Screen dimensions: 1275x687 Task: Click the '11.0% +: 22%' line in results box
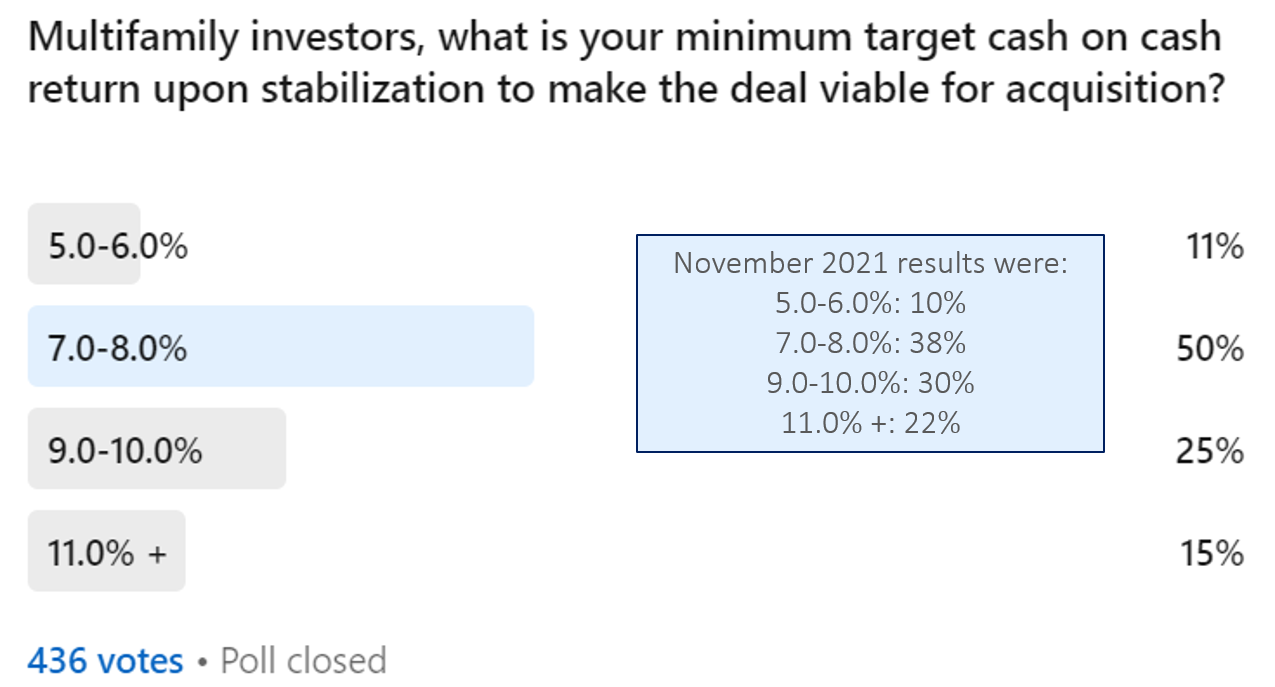pos(870,422)
